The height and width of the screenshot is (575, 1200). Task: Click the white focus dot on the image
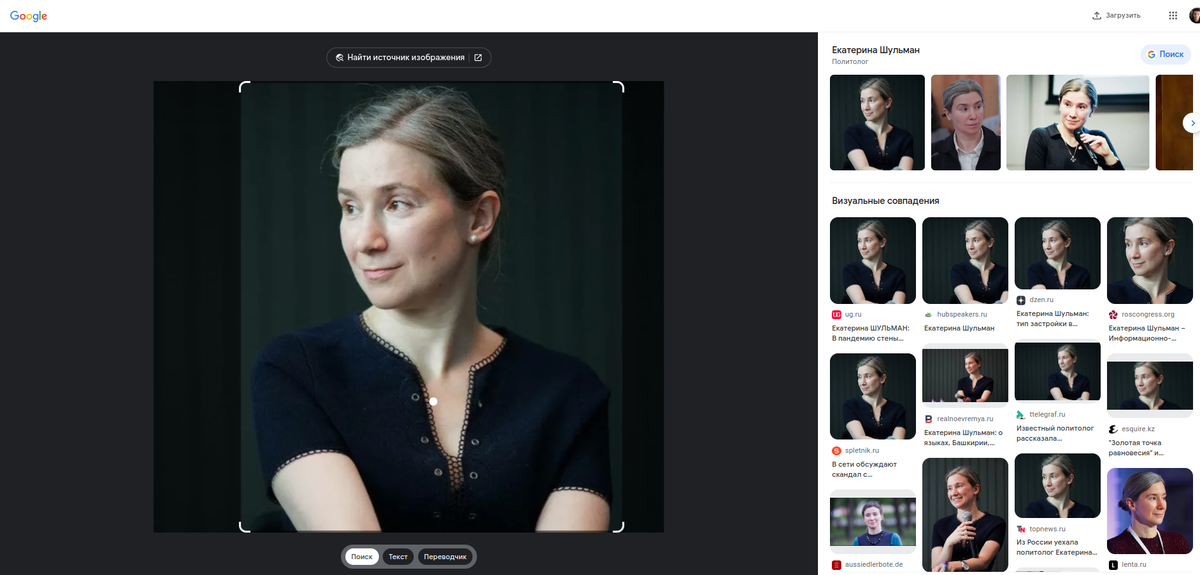[x=433, y=401]
